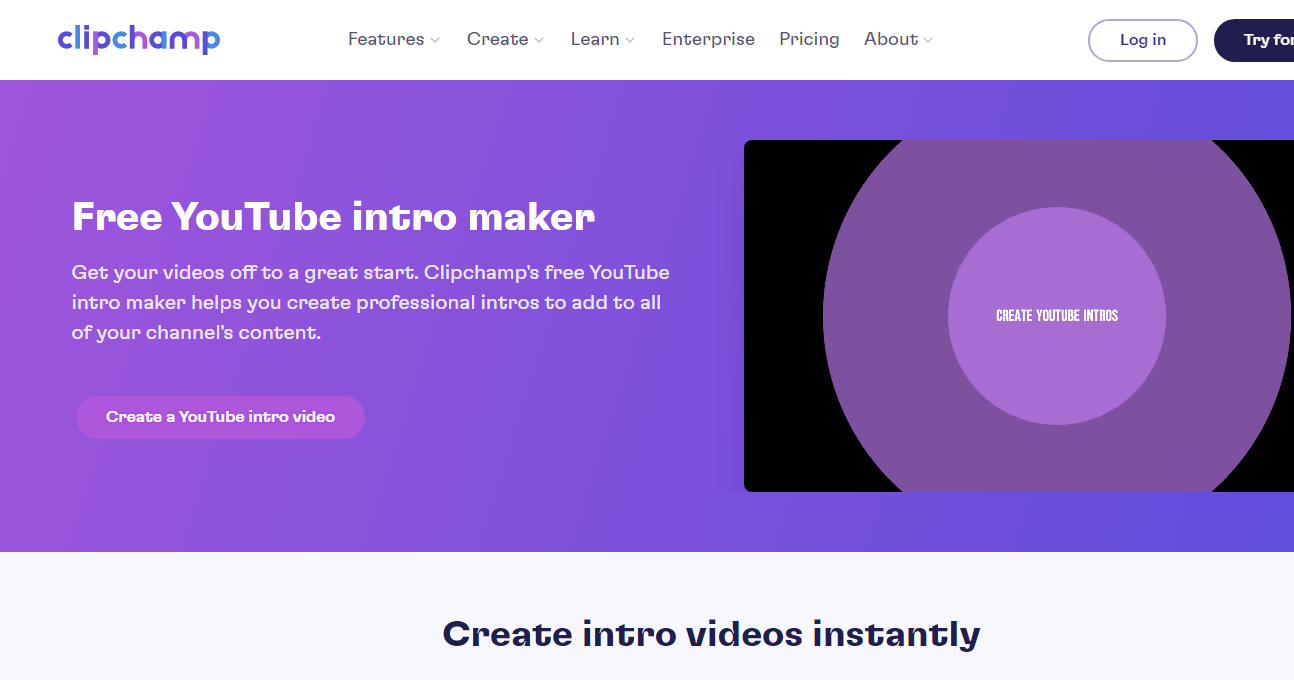This screenshot has height=680, width=1294.
Task: Expand the Create dropdown chevron
Action: (539, 40)
